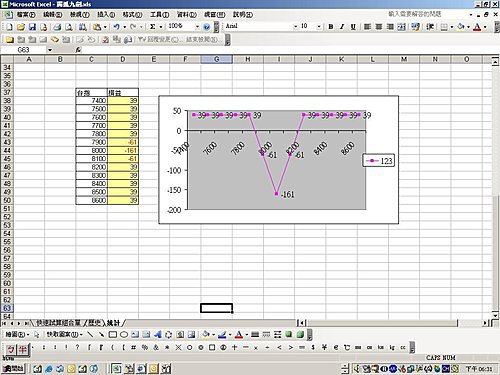Expand the Arial font name dropdown
Viewport: 500px width, 375px height.
tap(295, 27)
